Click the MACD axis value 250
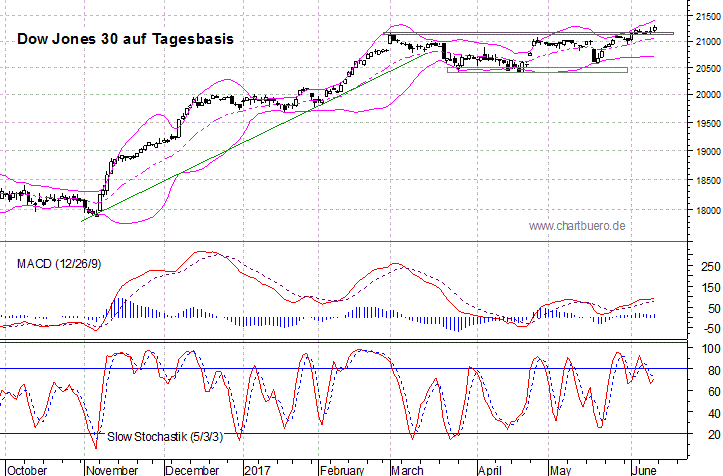 pos(711,267)
